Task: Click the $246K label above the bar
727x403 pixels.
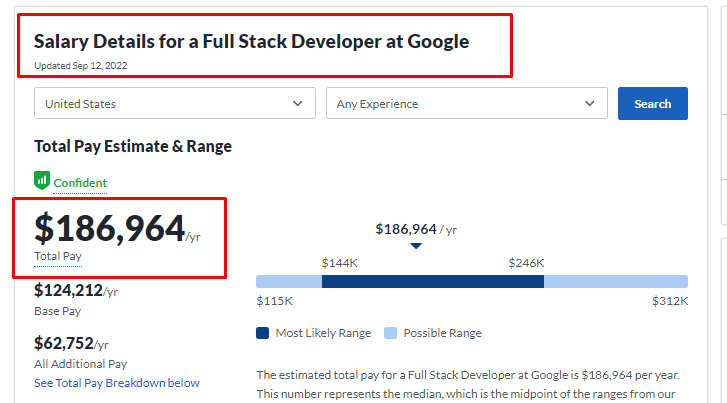Action: click(x=526, y=263)
